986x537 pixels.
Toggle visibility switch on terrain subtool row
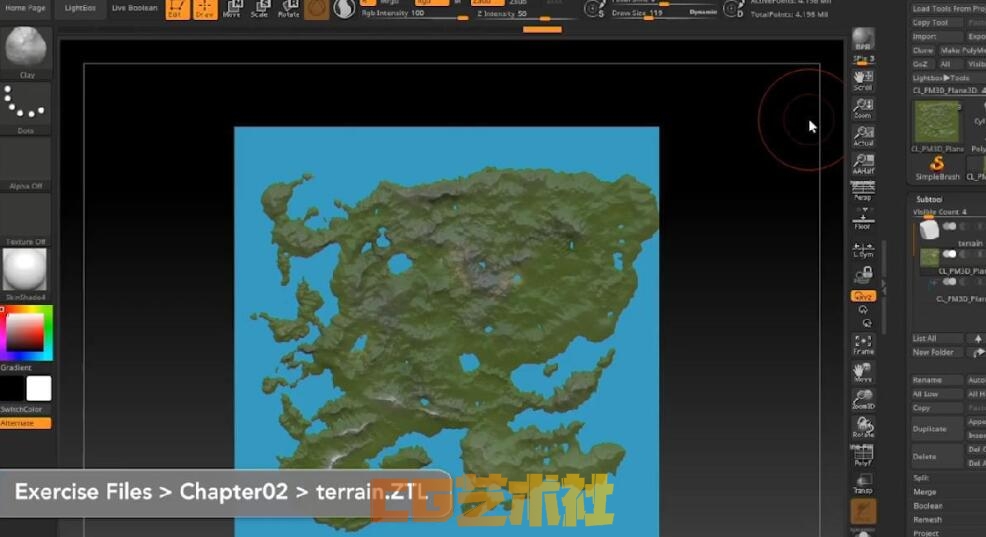click(x=950, y=226)
